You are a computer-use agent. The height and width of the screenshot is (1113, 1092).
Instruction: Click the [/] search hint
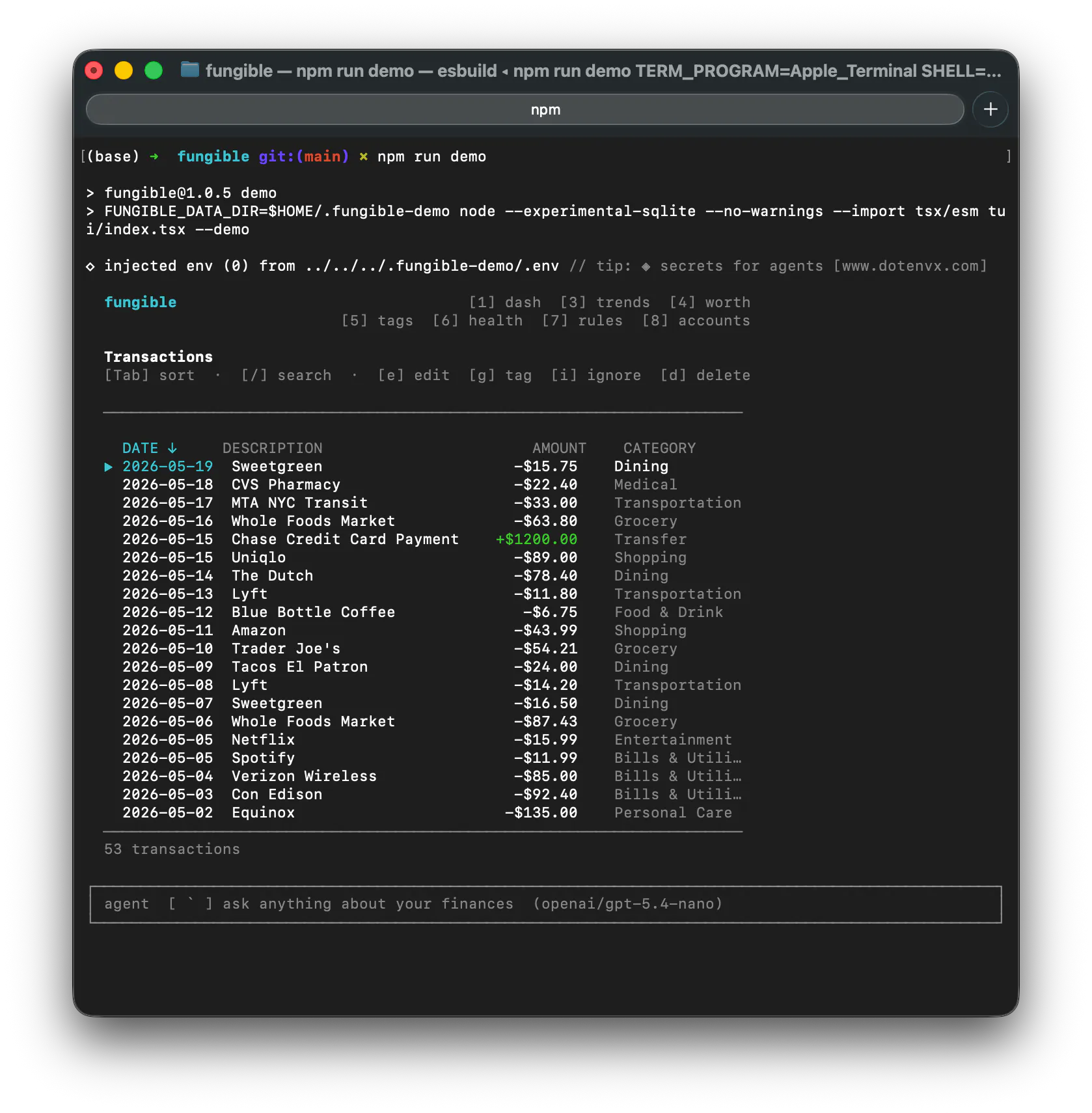click(286, 376)
